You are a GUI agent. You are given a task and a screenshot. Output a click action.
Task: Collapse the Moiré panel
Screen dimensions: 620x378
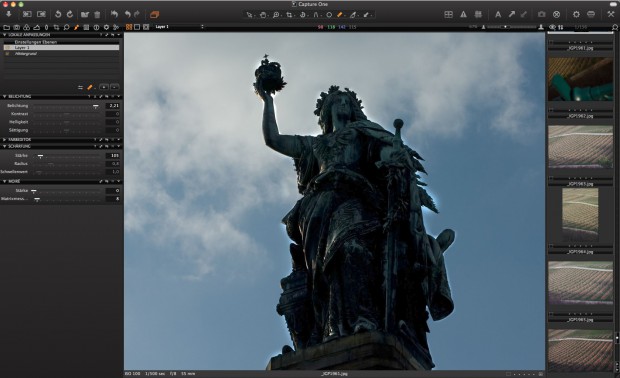tap(5, 181)
